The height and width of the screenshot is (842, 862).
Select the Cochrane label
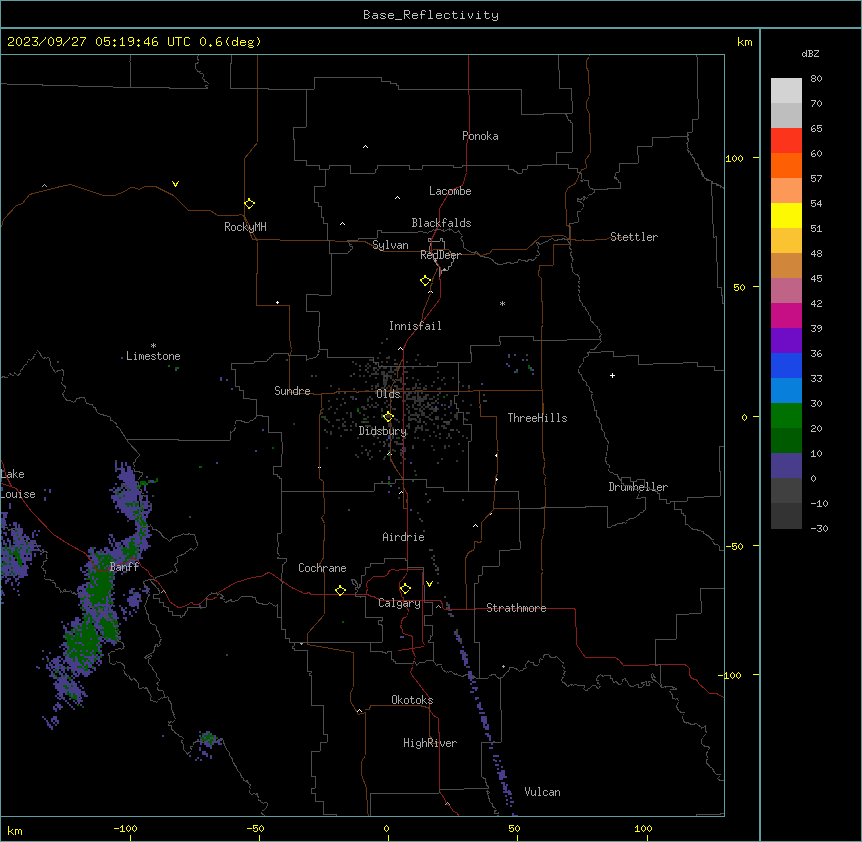(322, 568)
